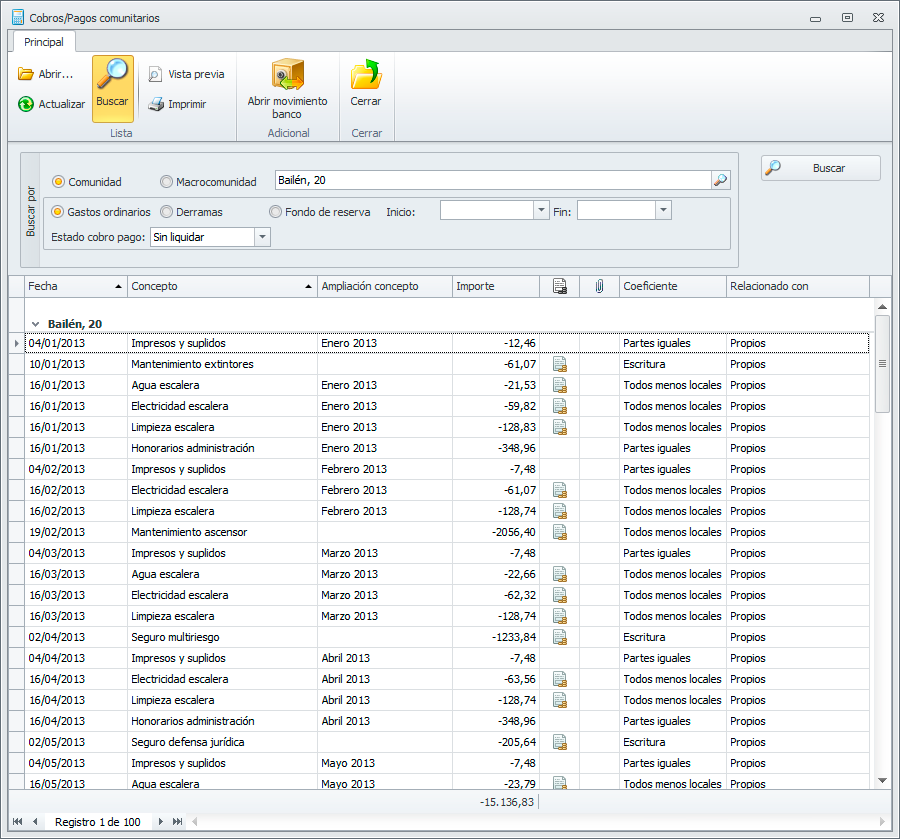Expand the Inicio date dropdown
The width and height of the screenshot is (900, 839).
542,211
